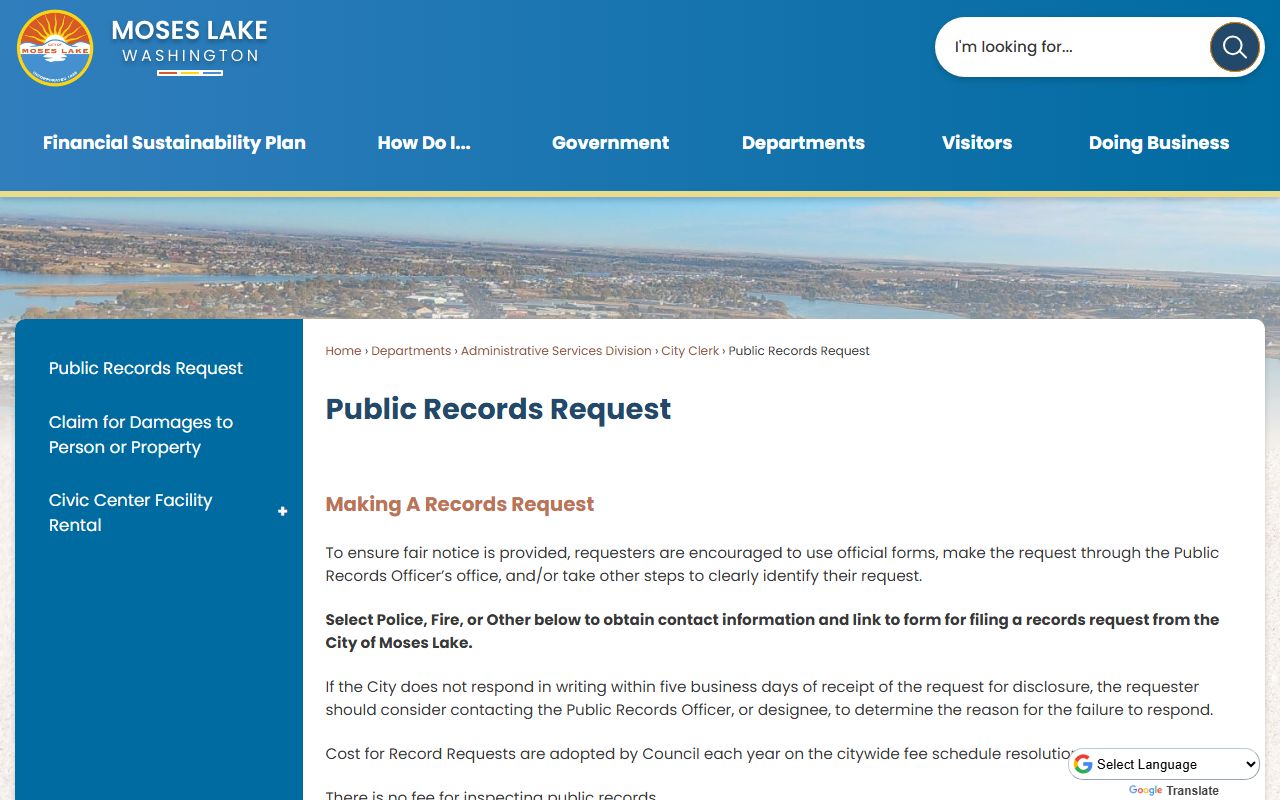This screenshot has width=1280, height=800.
Task: Click the Public Records Request page heading
Action: pyautogui.click(x=498, y=409)
